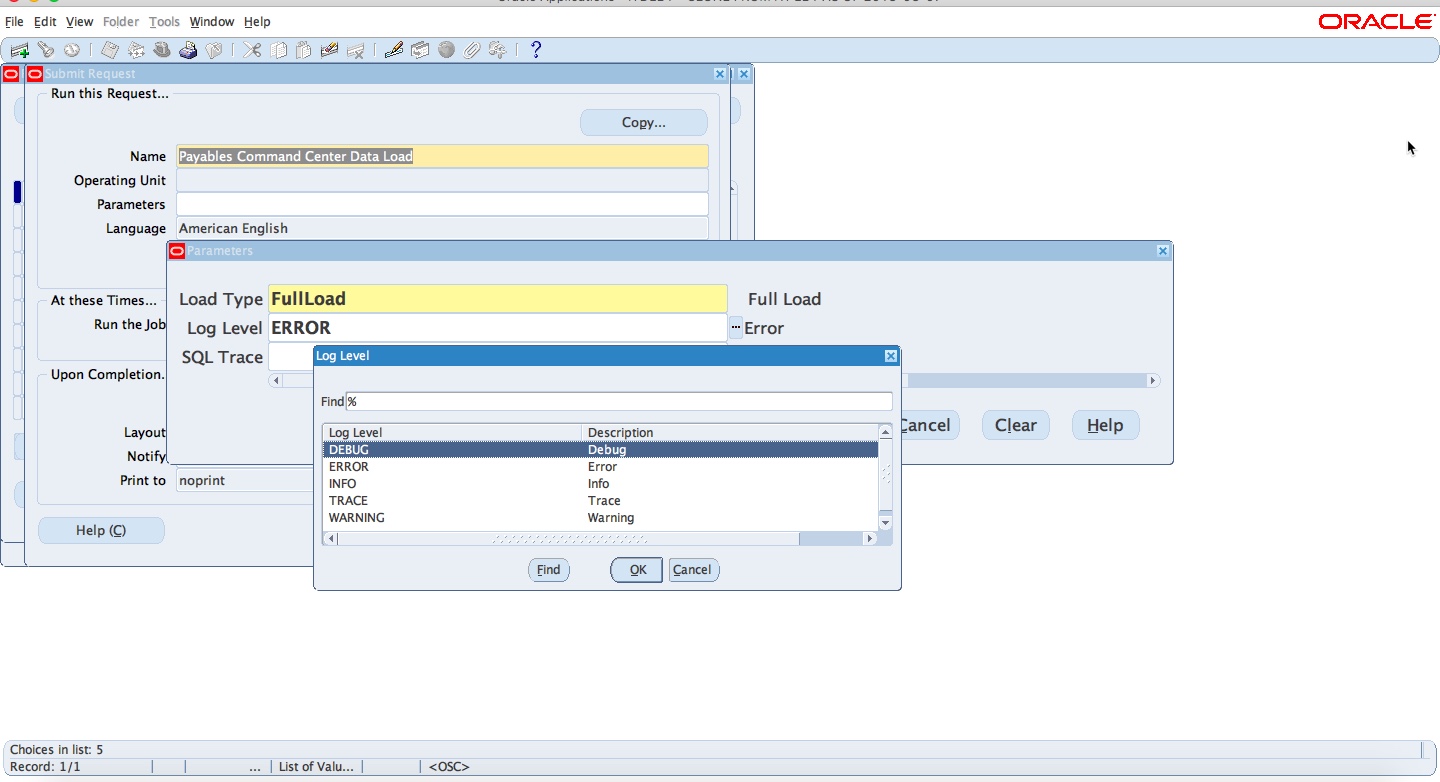Click the Log Level list scroll left arrow
This screenshot has height=782, width=1440.
331,539
